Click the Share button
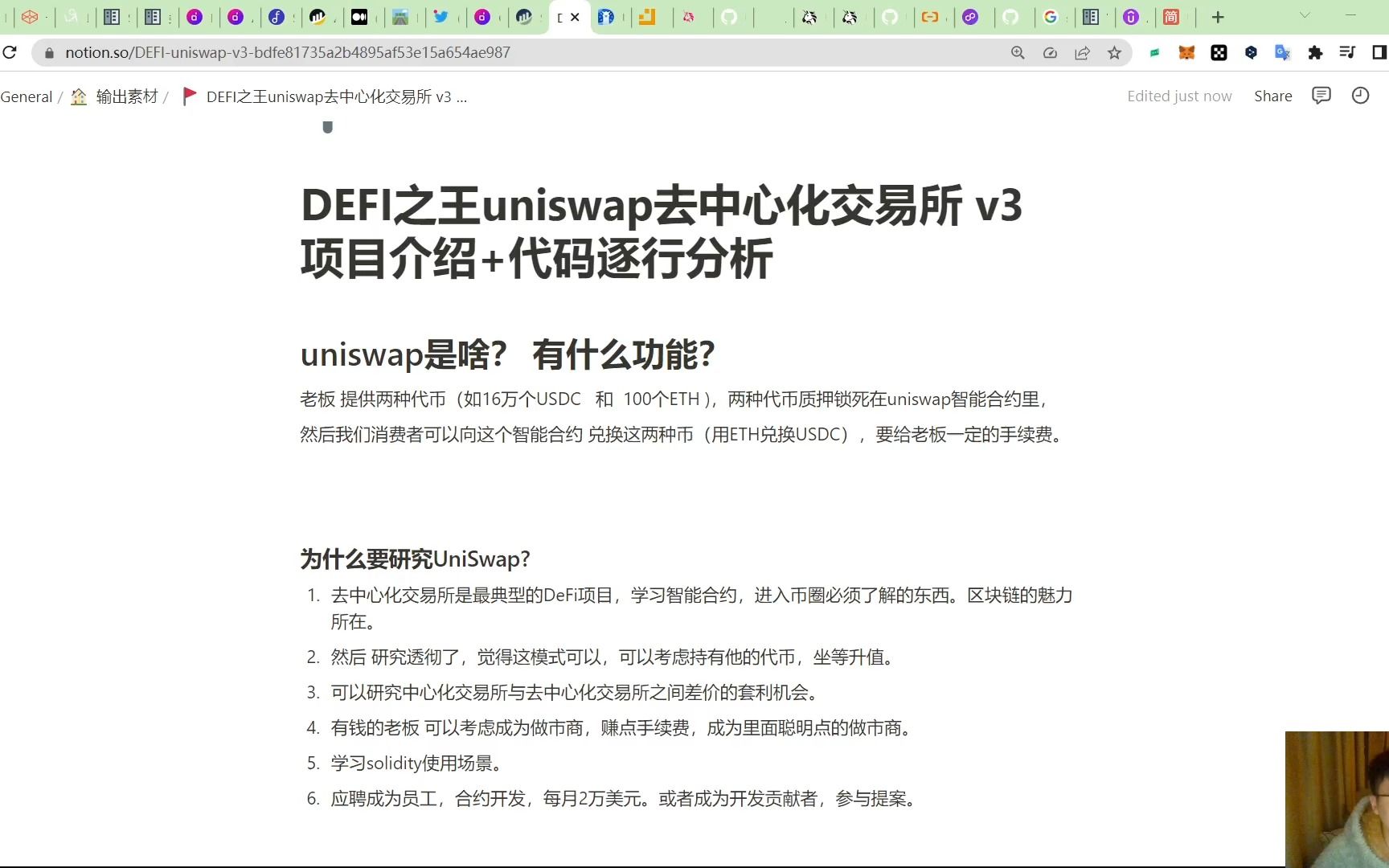 tap(1273, 96)
